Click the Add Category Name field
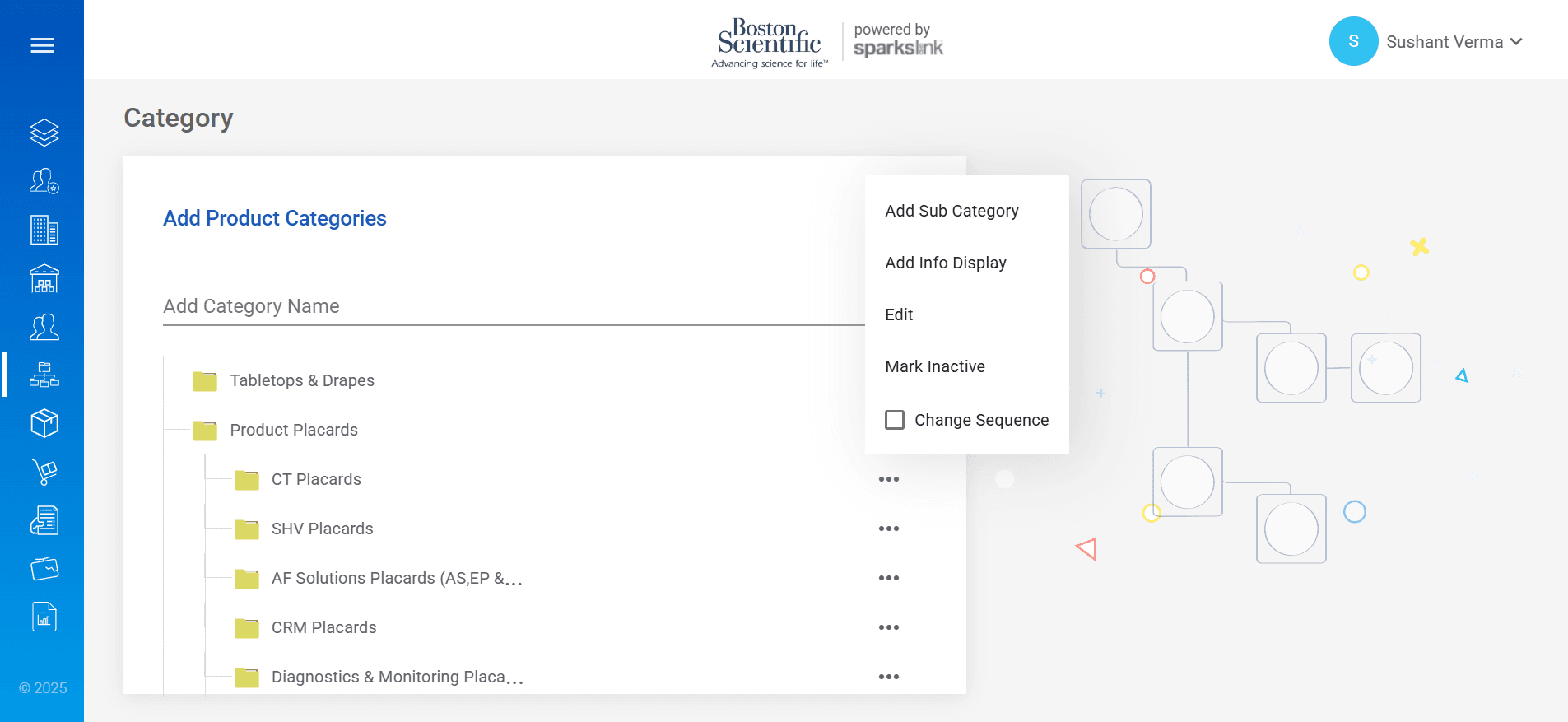The image size is (1568, 722). point(510,306)
